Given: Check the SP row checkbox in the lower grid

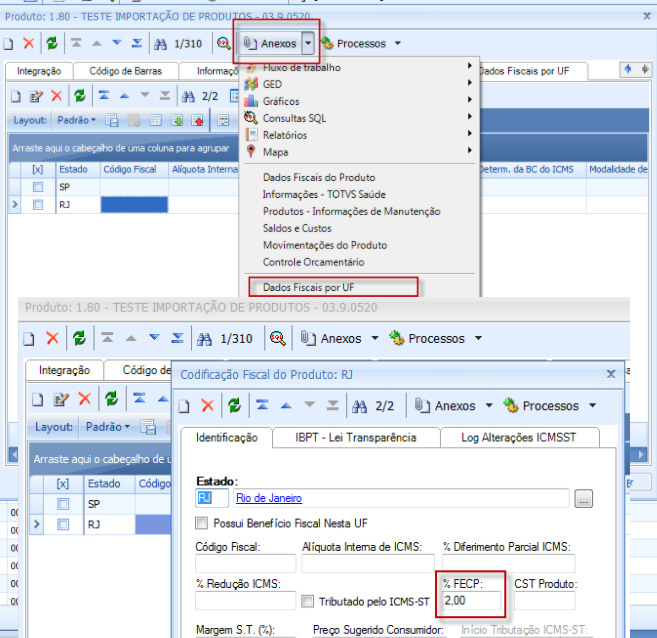Looking at the screenshot, I should 63,504.
